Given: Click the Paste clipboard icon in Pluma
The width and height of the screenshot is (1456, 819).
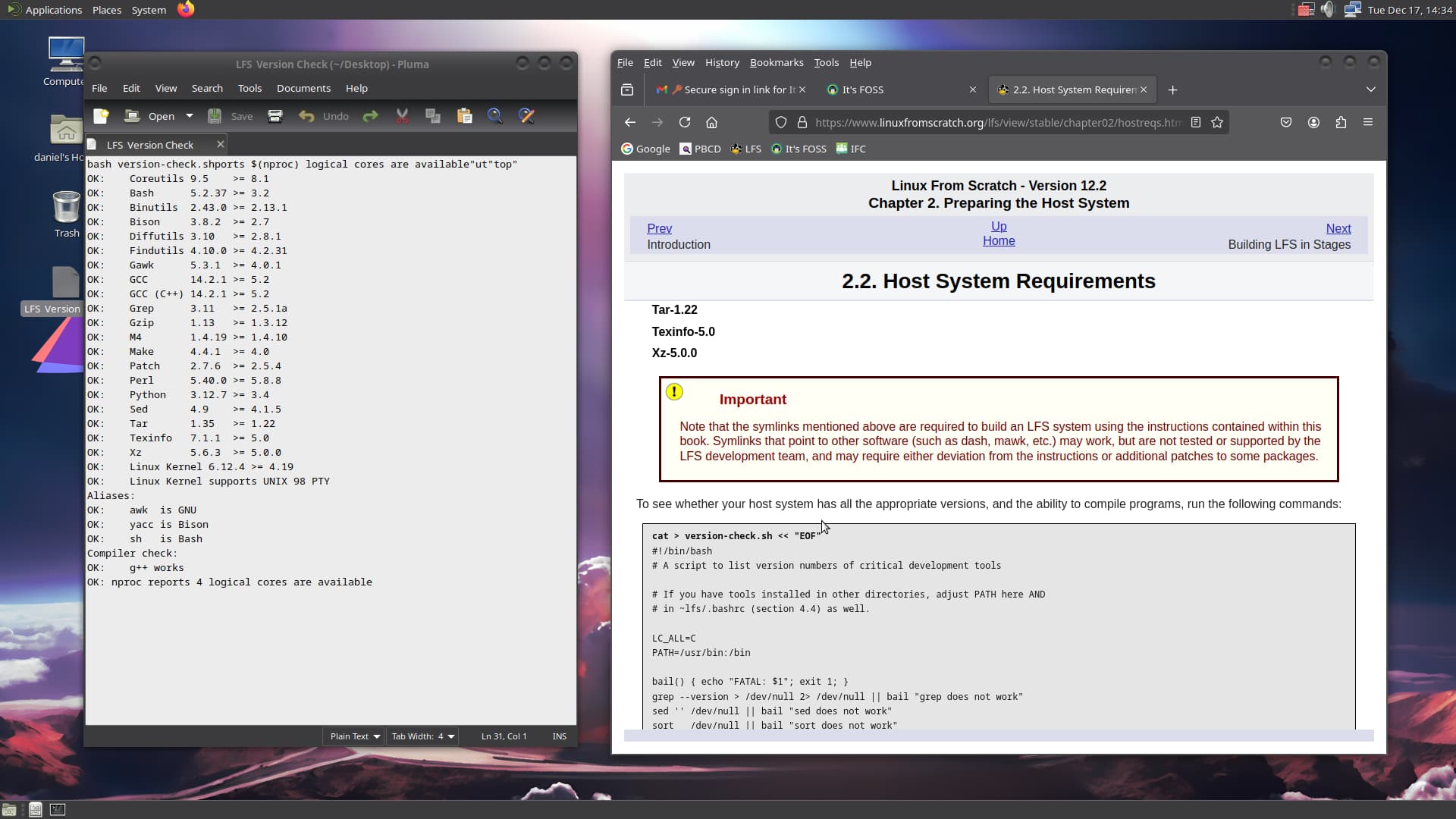Looking at the screenshot, I should [464, 116].
